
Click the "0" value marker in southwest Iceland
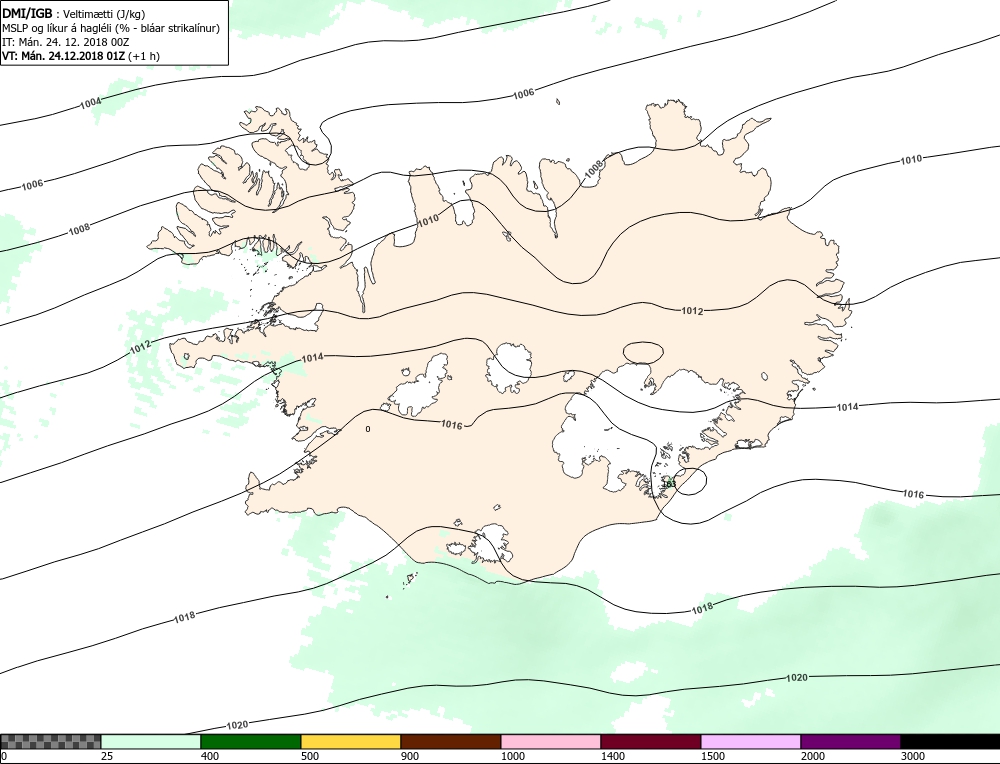click(x=368, y=429)
